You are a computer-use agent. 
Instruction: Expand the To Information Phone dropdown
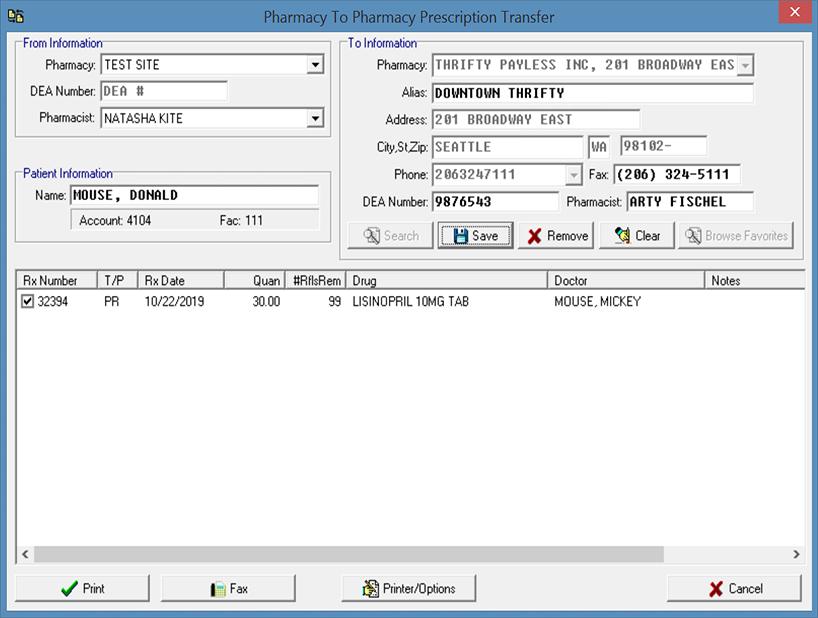tap(573, 175)
